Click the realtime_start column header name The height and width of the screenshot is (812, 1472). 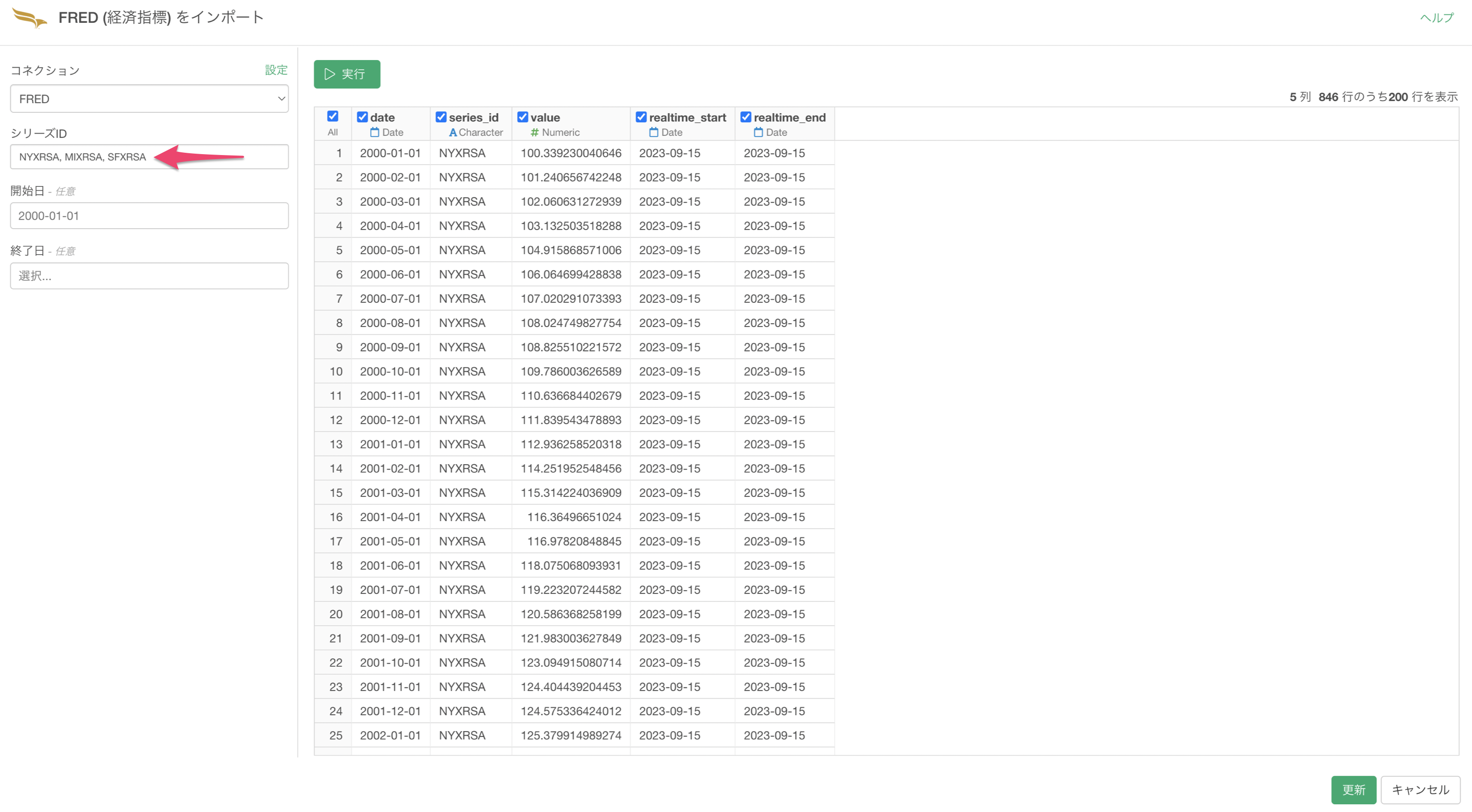(687, 117)
